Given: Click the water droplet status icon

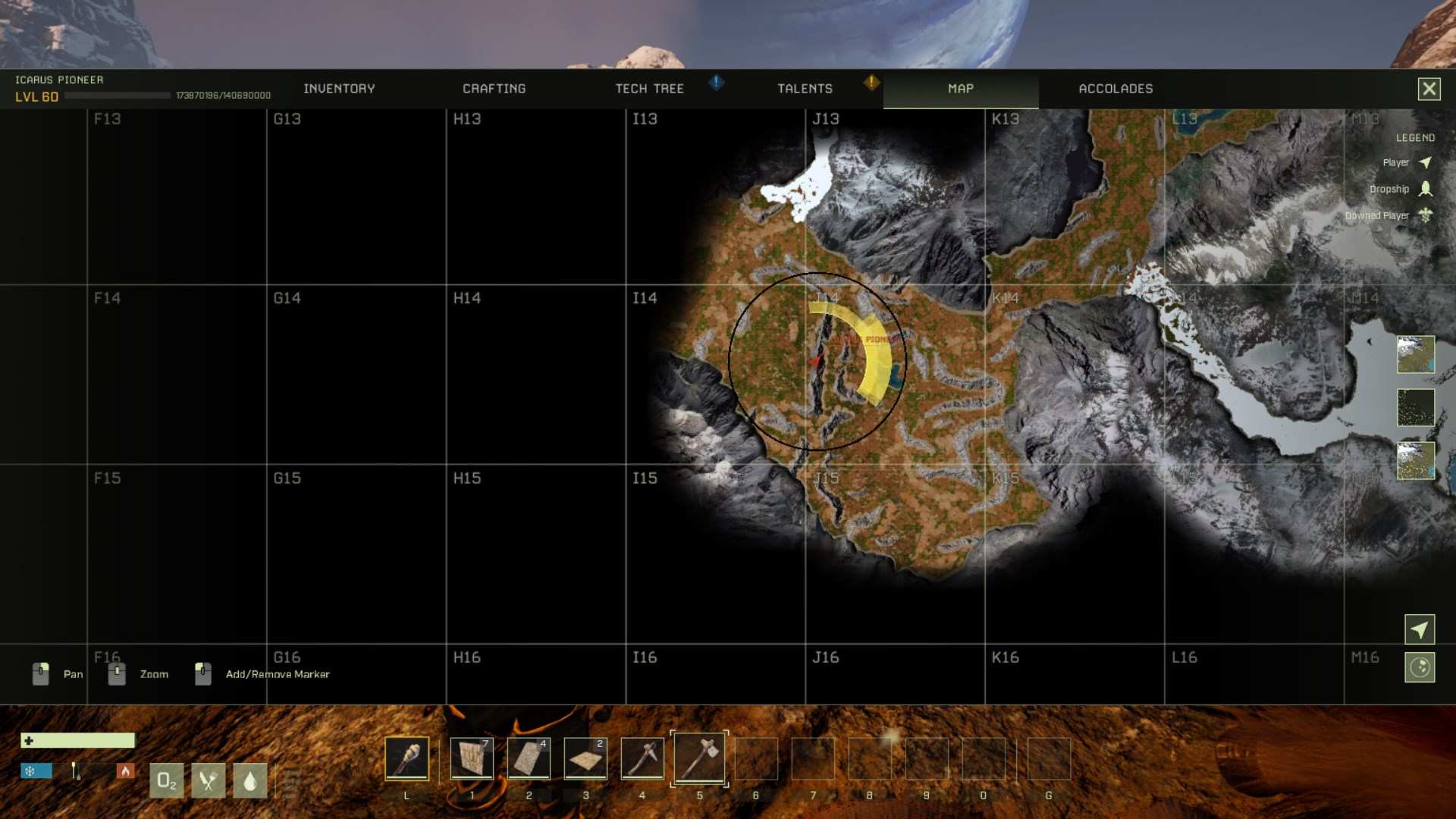Looking at the screenshot, I should 249,780.
